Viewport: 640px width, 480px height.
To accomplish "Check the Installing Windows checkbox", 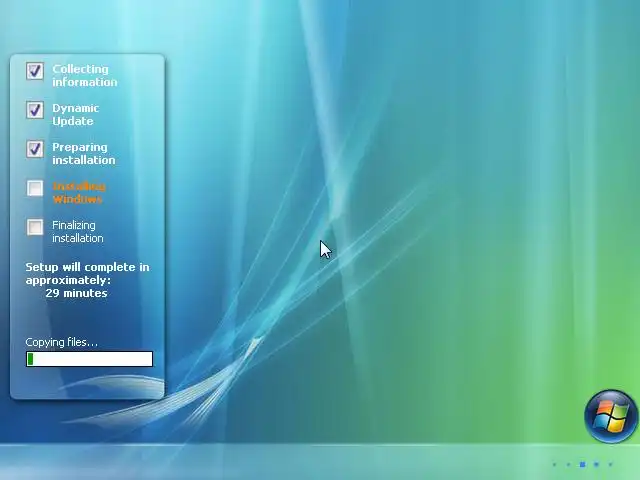I will 35,188.
